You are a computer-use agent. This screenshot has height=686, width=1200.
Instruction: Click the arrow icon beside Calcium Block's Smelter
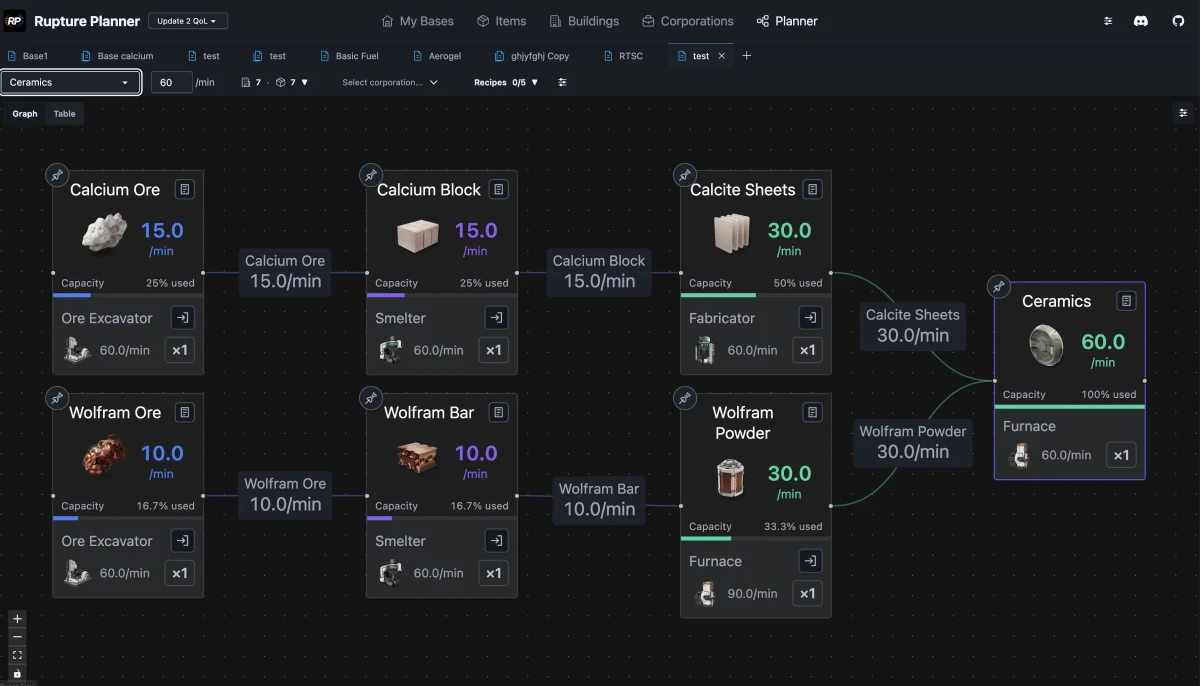pos(497,318)
